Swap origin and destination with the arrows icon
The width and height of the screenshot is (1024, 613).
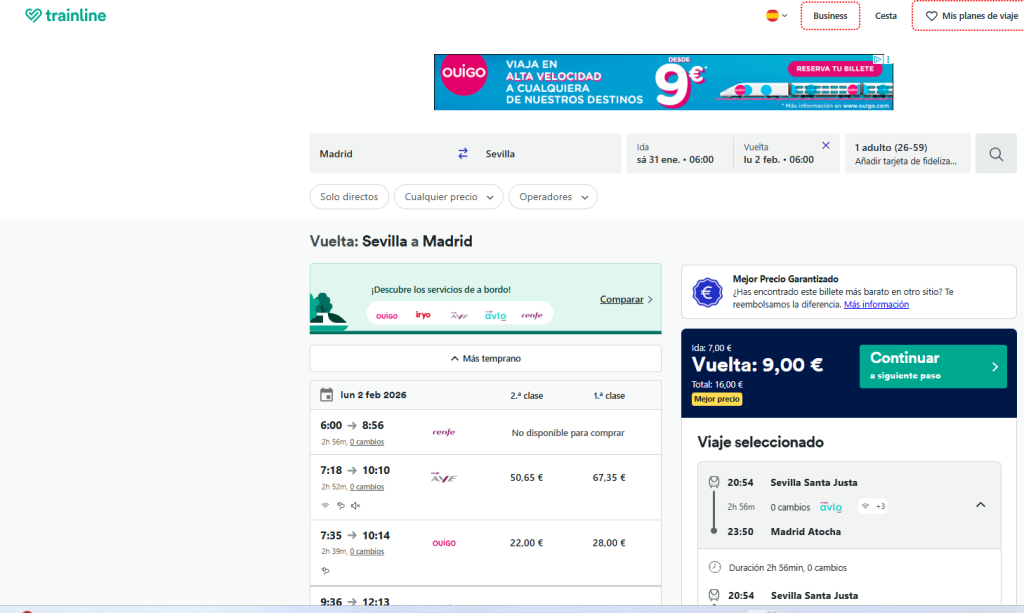pyautogui.click(x=462, y=153)
